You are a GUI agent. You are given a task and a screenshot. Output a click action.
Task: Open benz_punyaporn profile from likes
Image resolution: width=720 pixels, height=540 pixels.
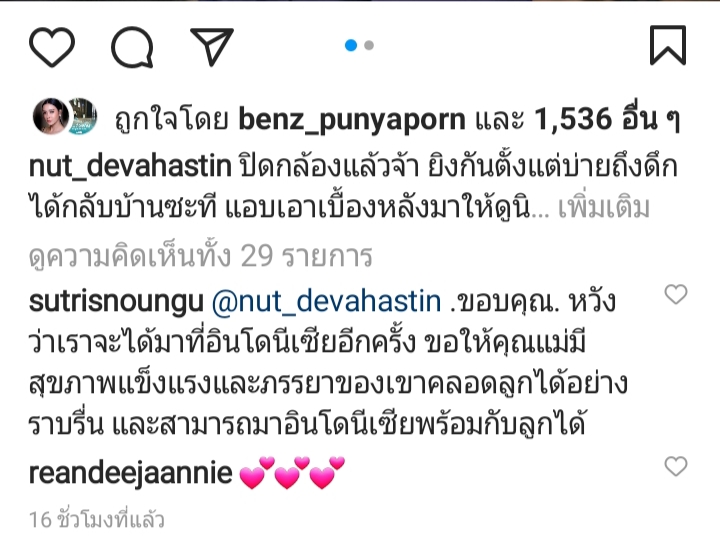352,119
